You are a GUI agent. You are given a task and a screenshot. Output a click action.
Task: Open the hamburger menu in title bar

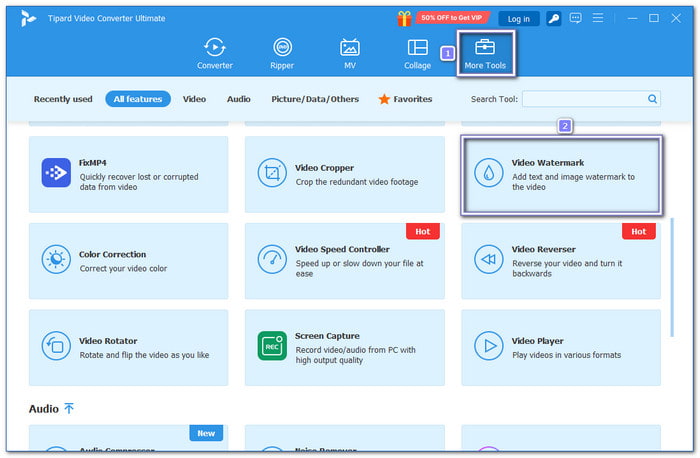(x=599, y=18)
